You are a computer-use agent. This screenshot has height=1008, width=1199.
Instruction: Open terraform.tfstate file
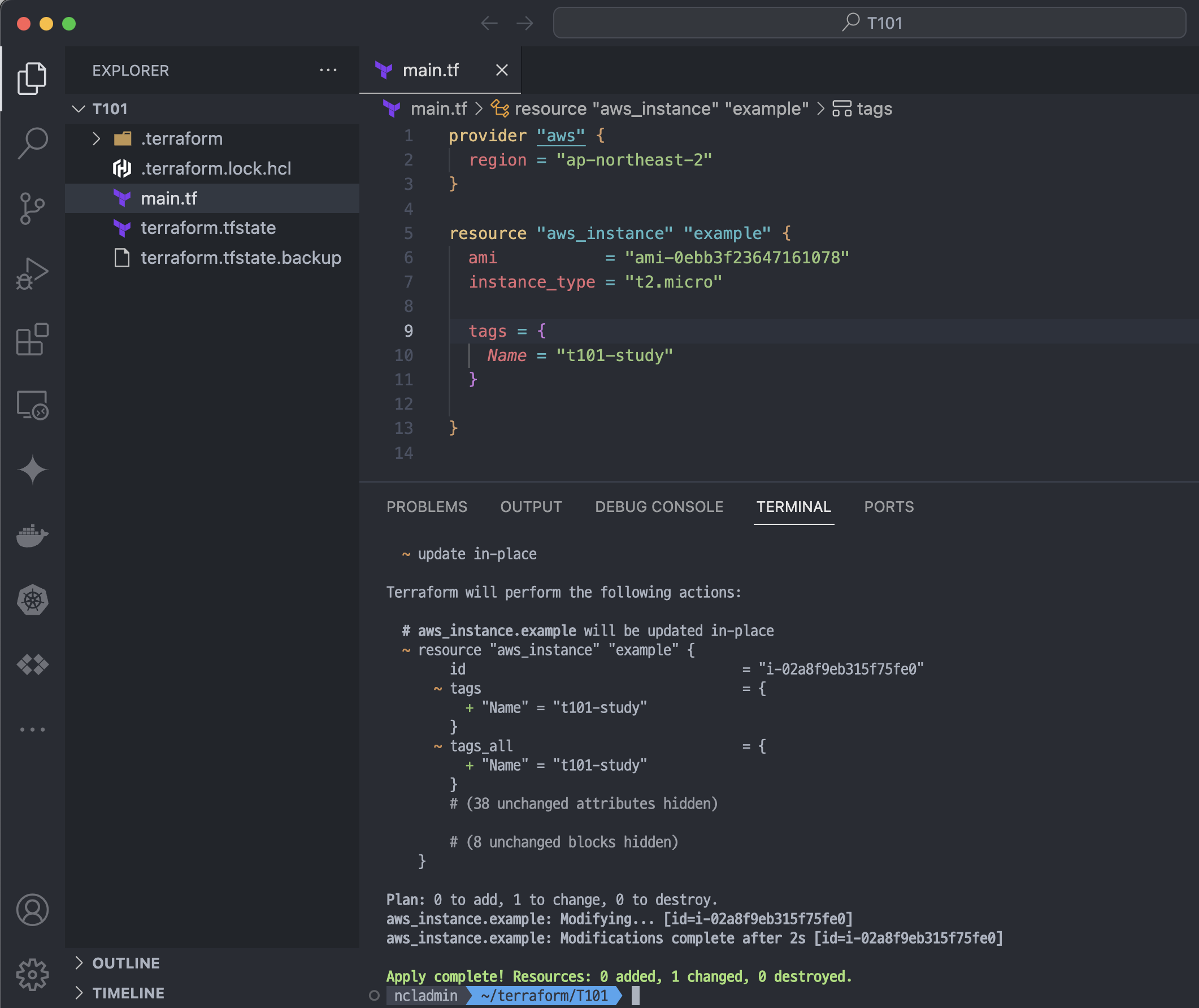click(x=208, y=228)
